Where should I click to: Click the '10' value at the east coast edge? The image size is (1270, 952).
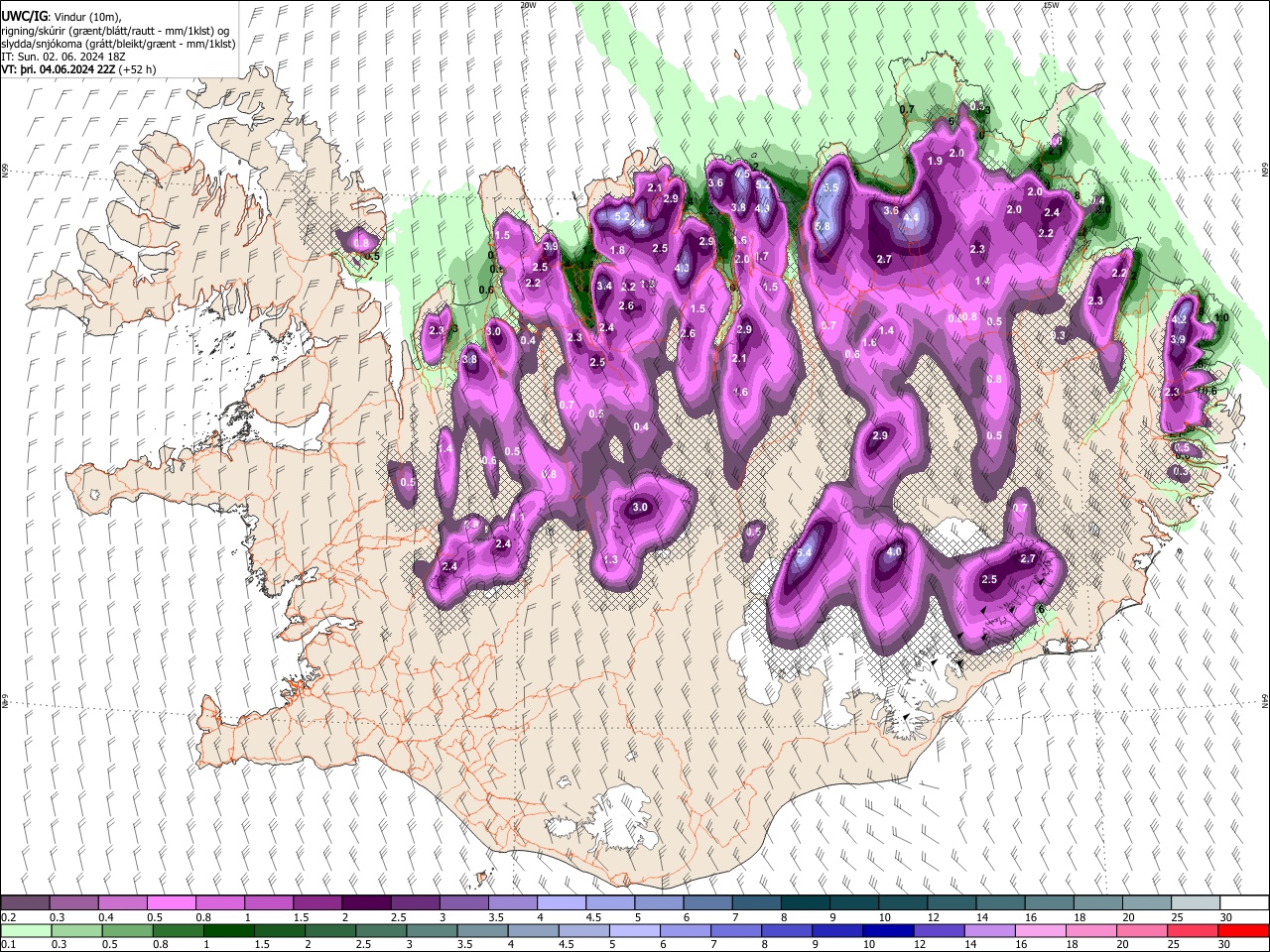coord(1222,318)
